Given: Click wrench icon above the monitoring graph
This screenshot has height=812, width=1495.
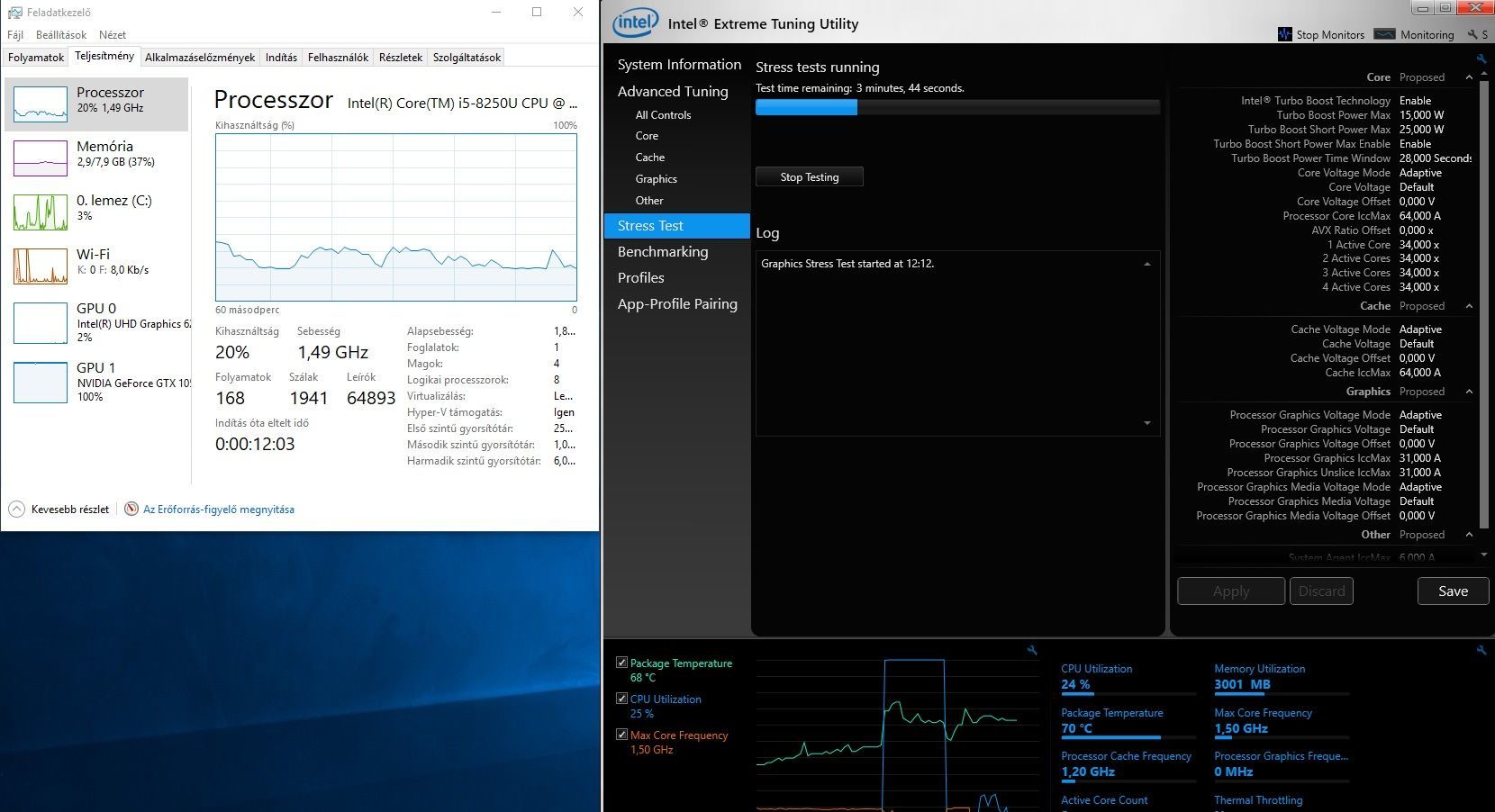Looking at the screenshot, I should (1032, 650).
